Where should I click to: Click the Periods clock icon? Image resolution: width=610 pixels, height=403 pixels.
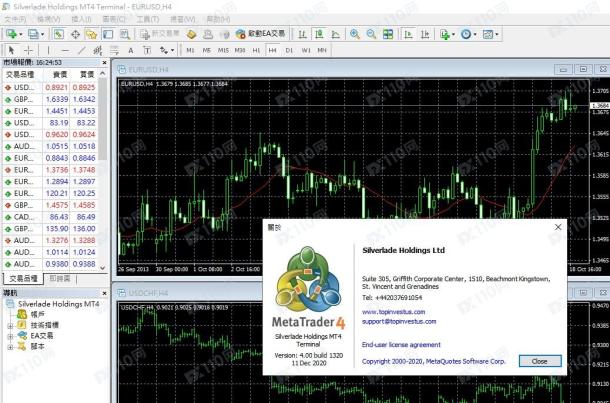pyautogui.click(x=466, y=34)
